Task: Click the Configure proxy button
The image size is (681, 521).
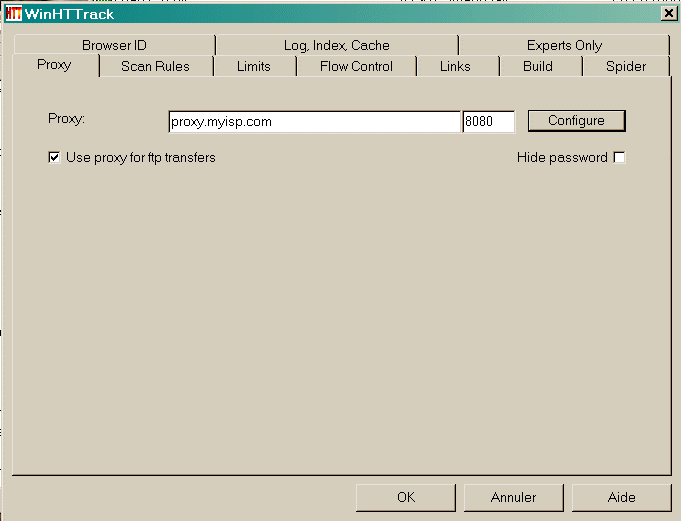Action: tap(576, 121)
